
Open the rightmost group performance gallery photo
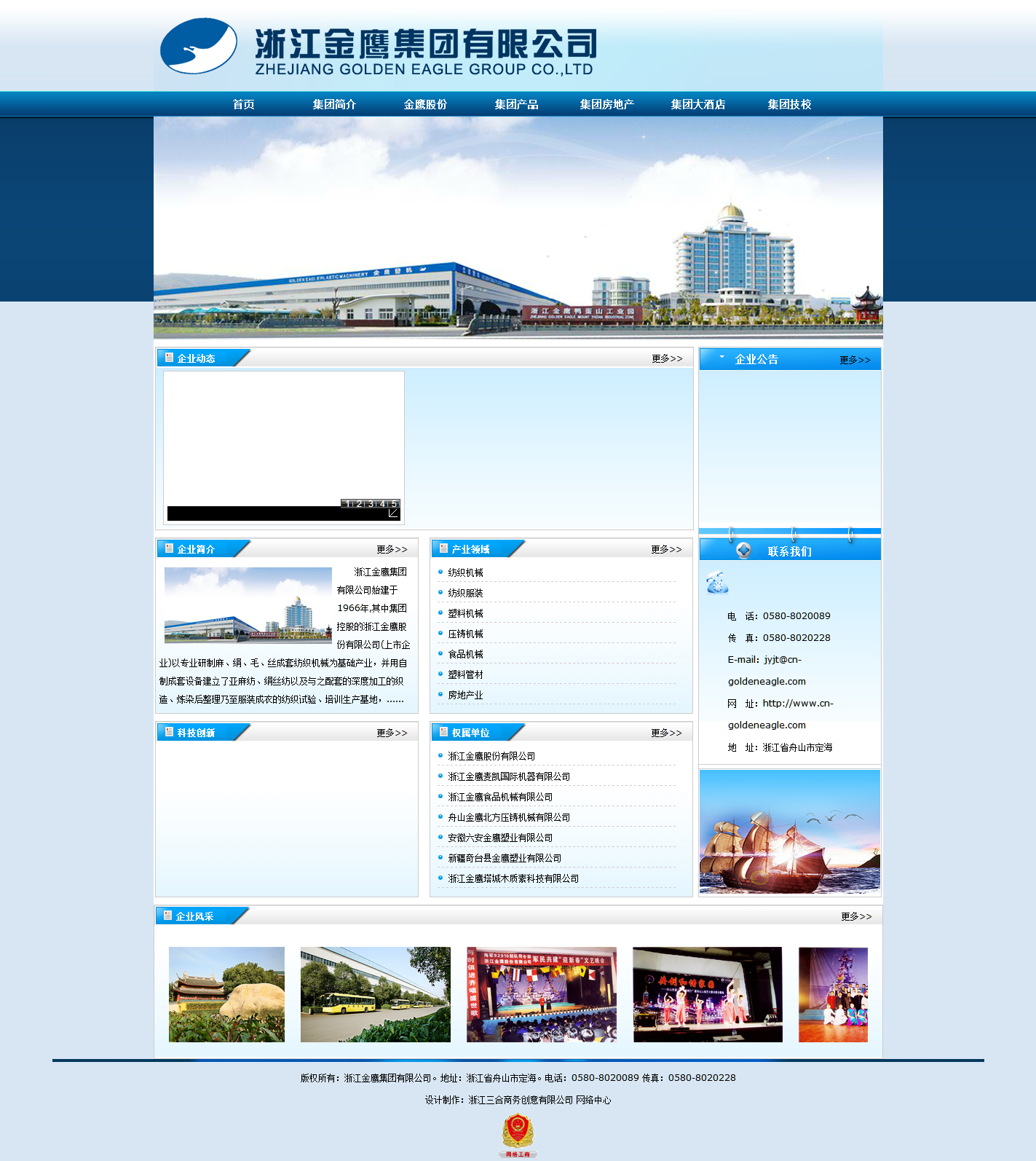[x=833, y=994]
